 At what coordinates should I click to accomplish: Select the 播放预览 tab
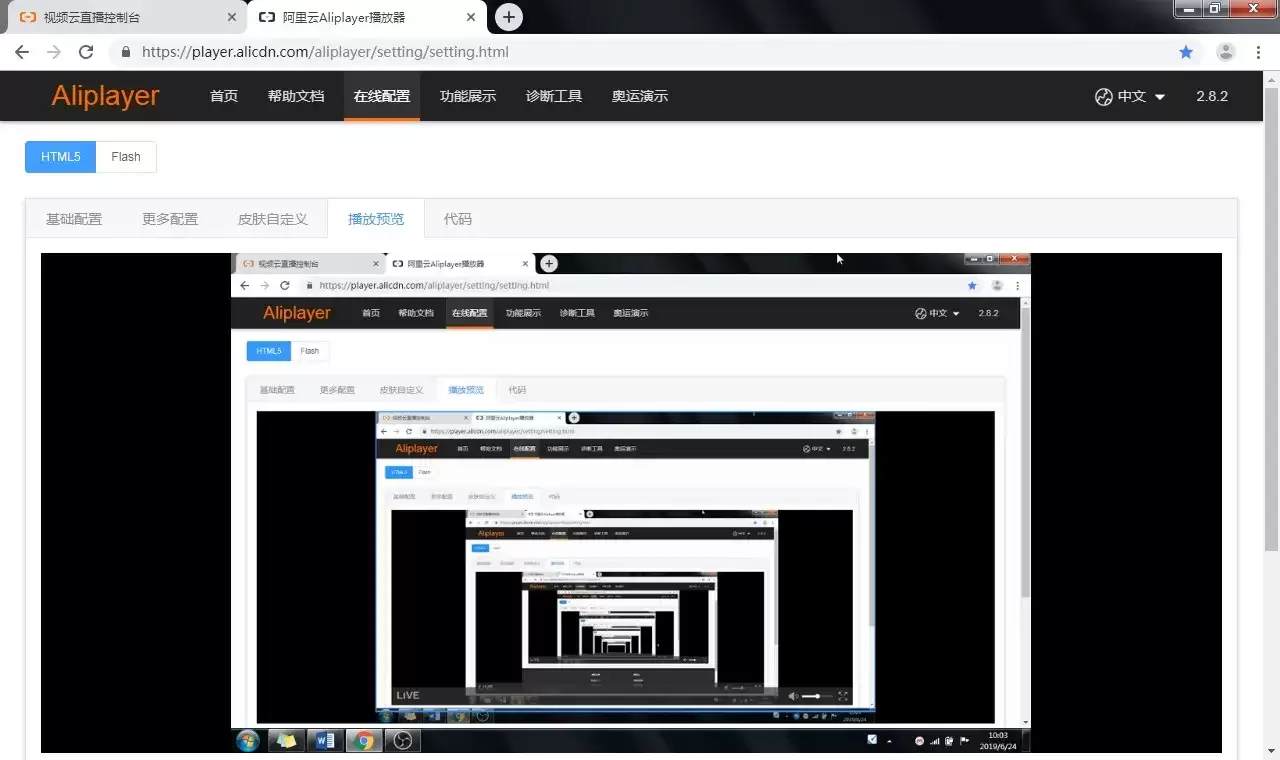(376, 219)
